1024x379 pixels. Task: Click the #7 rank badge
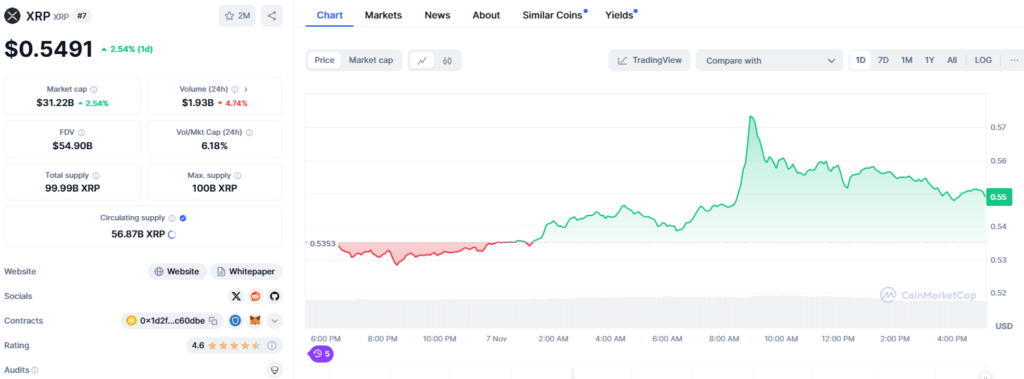(82, 16)
